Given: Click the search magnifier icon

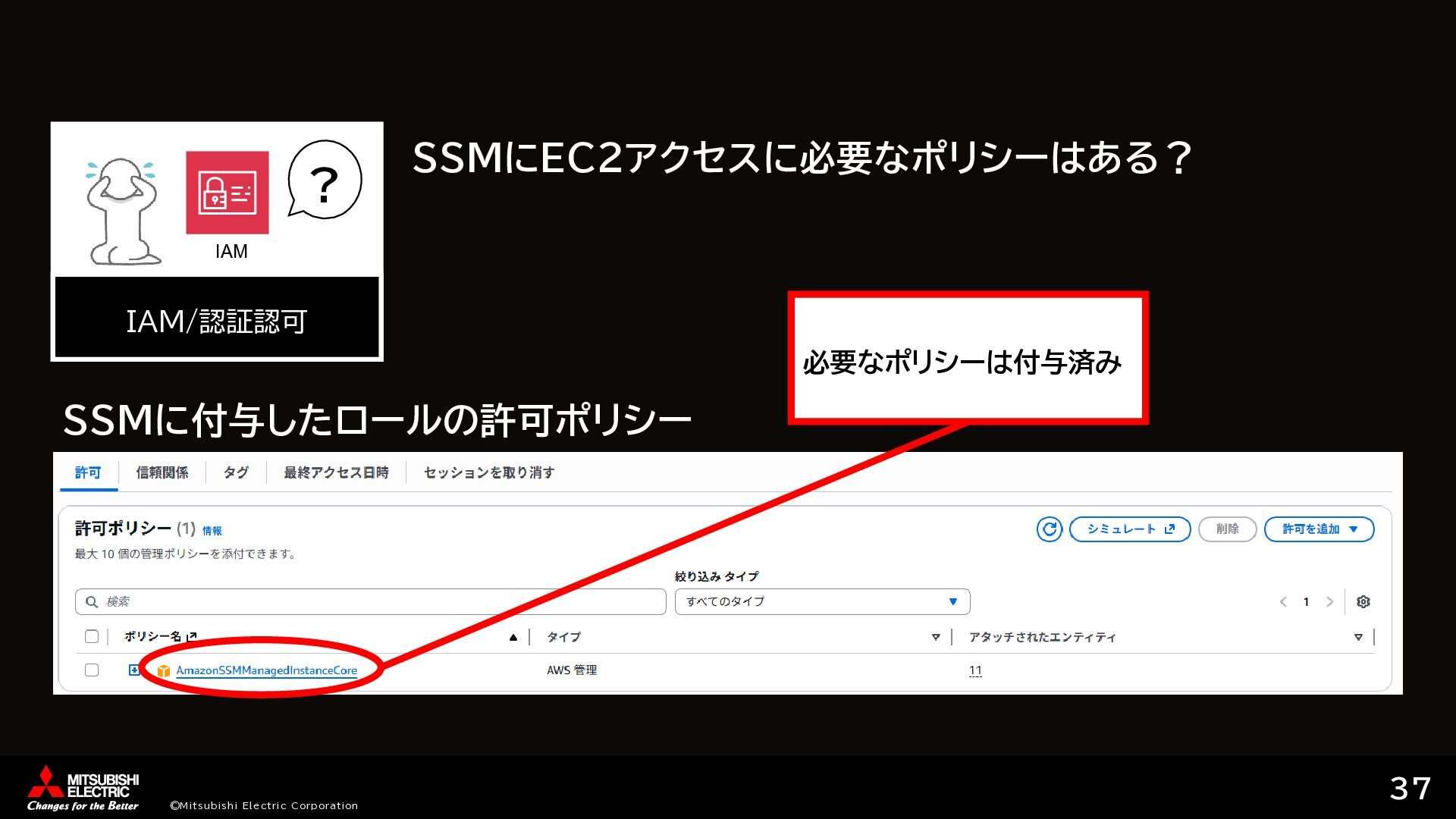Looking at the screenshot, I should [x=92, y=601].
